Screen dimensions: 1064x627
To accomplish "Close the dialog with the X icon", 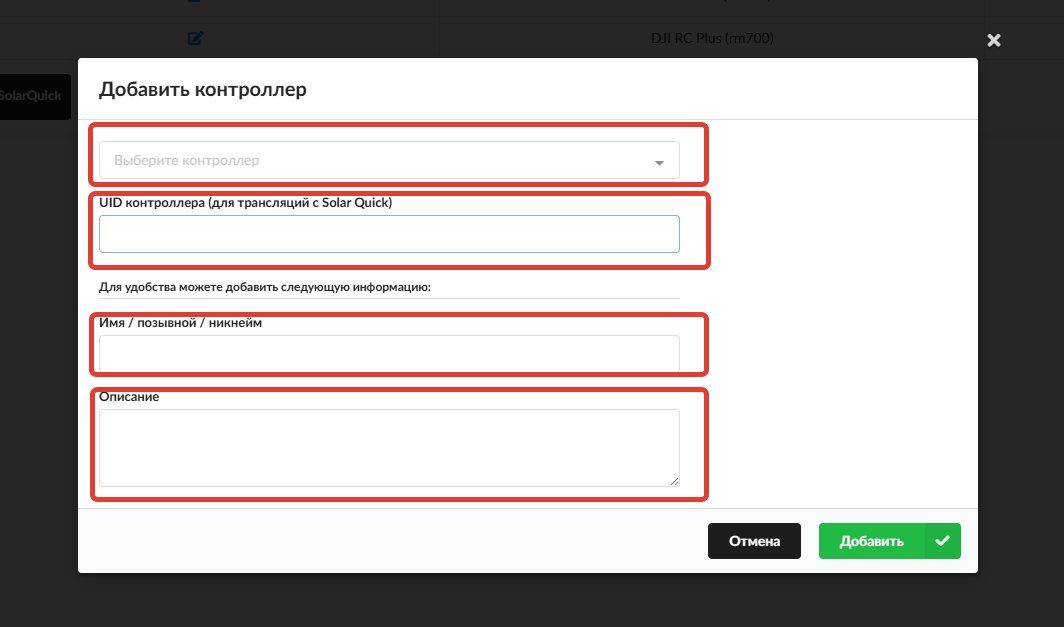I will pyautogui.click(x=994, y=41).
